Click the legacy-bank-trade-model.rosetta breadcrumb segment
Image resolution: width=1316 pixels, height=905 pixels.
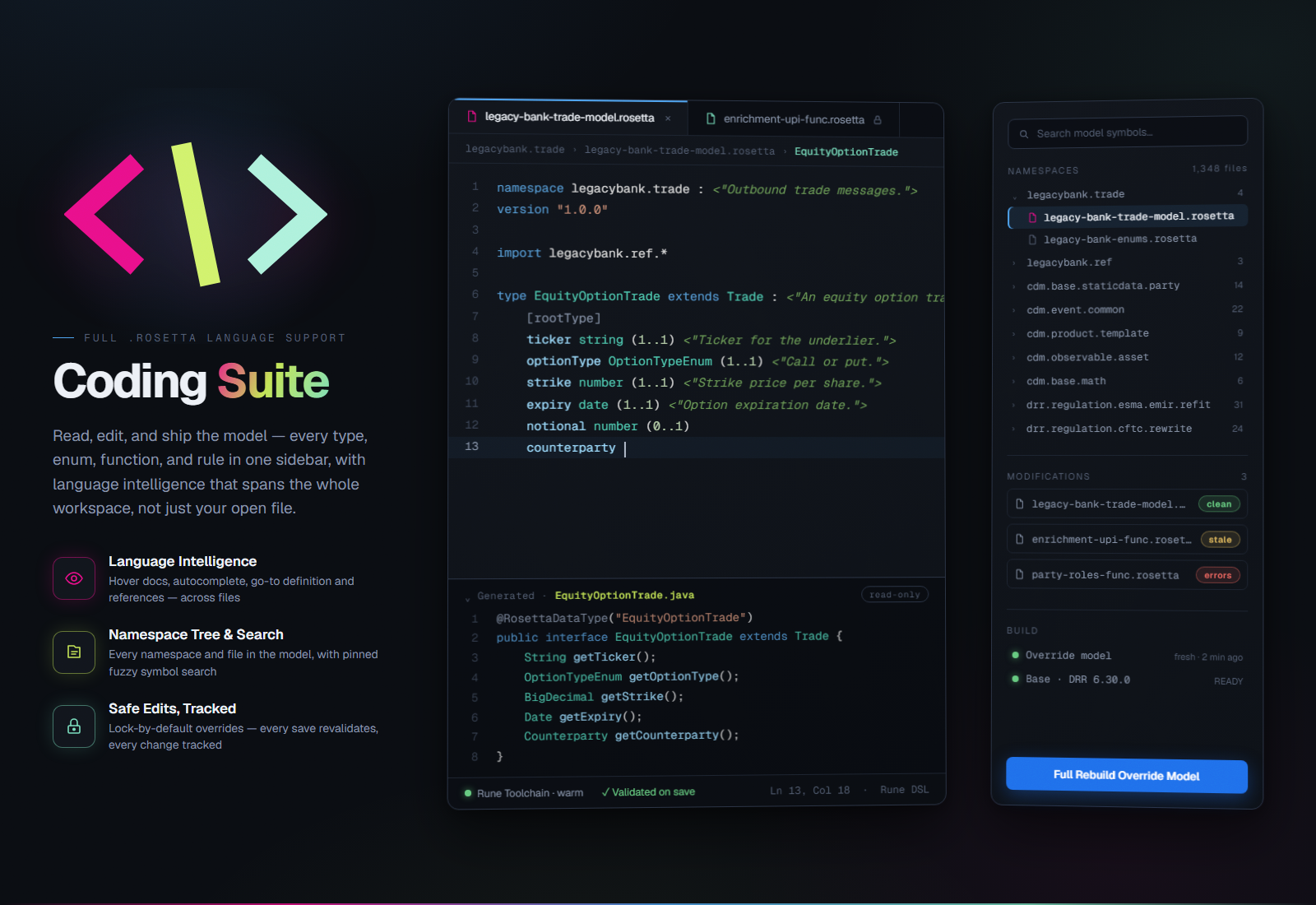[x=679, y=151]
